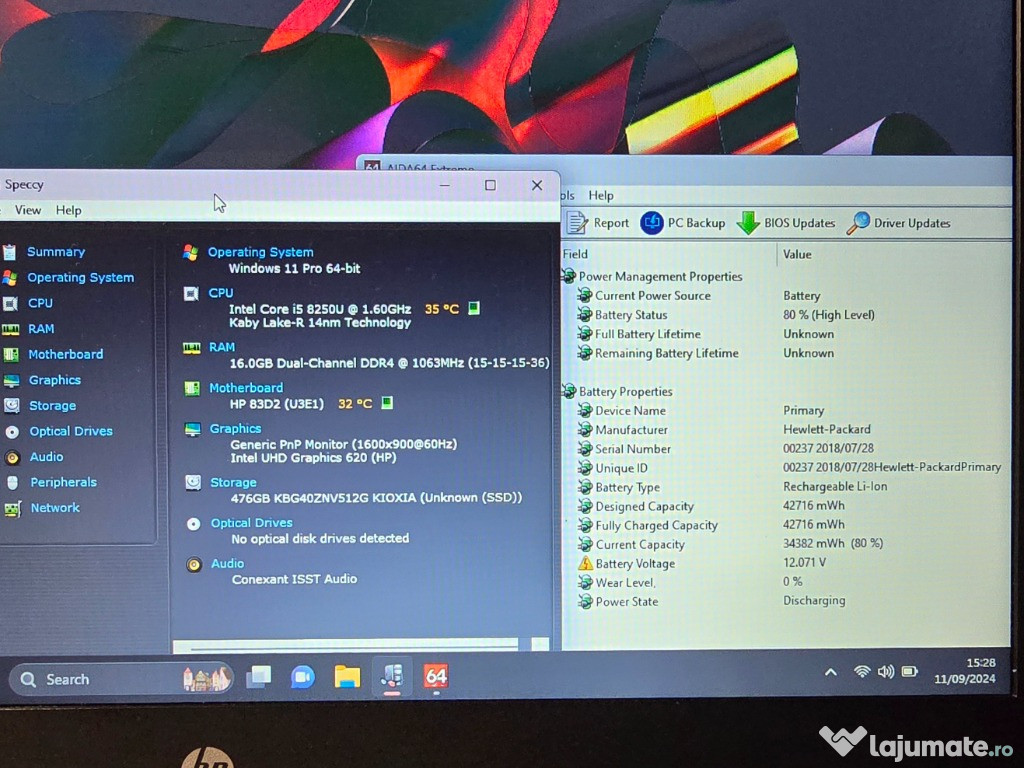
Task: Click Speccy icon in taskbar
Action: pos(392,676)
